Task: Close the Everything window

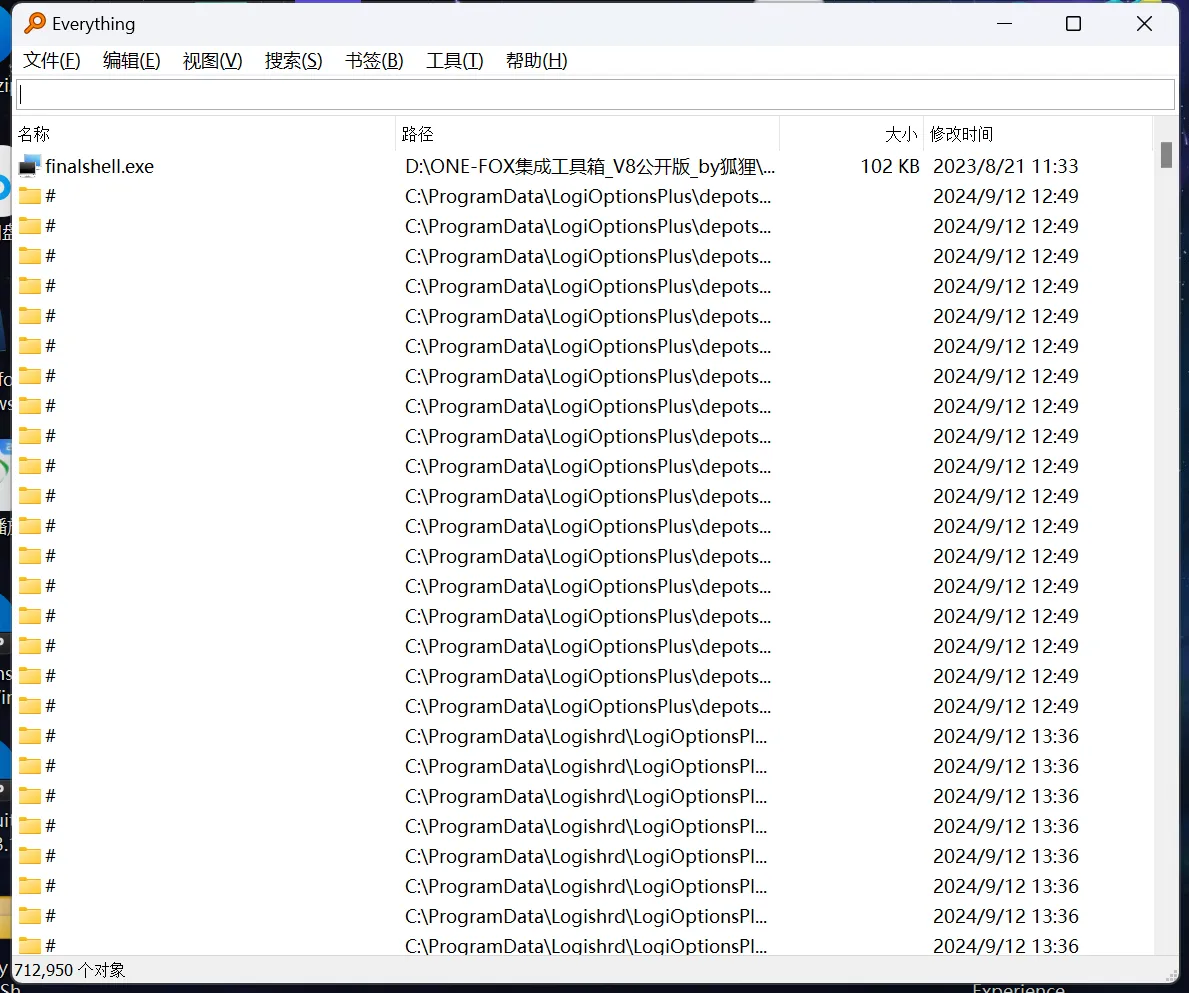Action: click(1144, 23)
